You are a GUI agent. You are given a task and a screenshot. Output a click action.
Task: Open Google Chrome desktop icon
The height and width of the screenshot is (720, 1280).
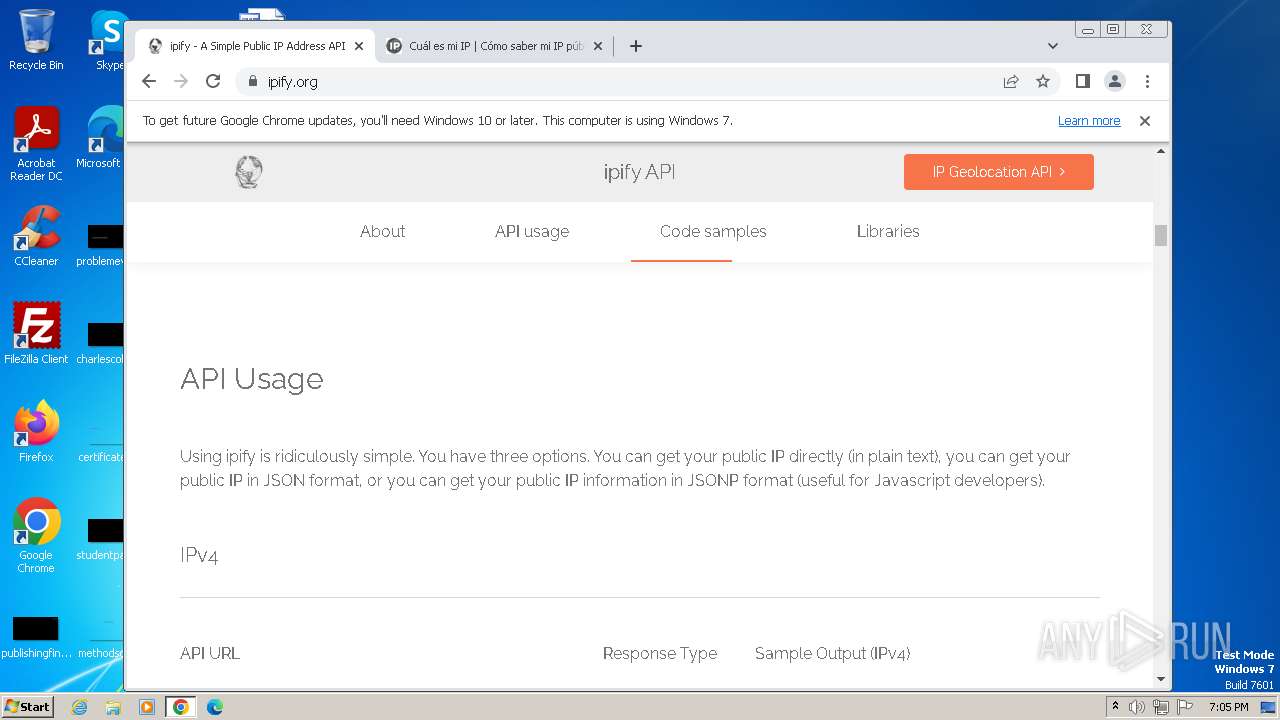click(x=36, y=536)
